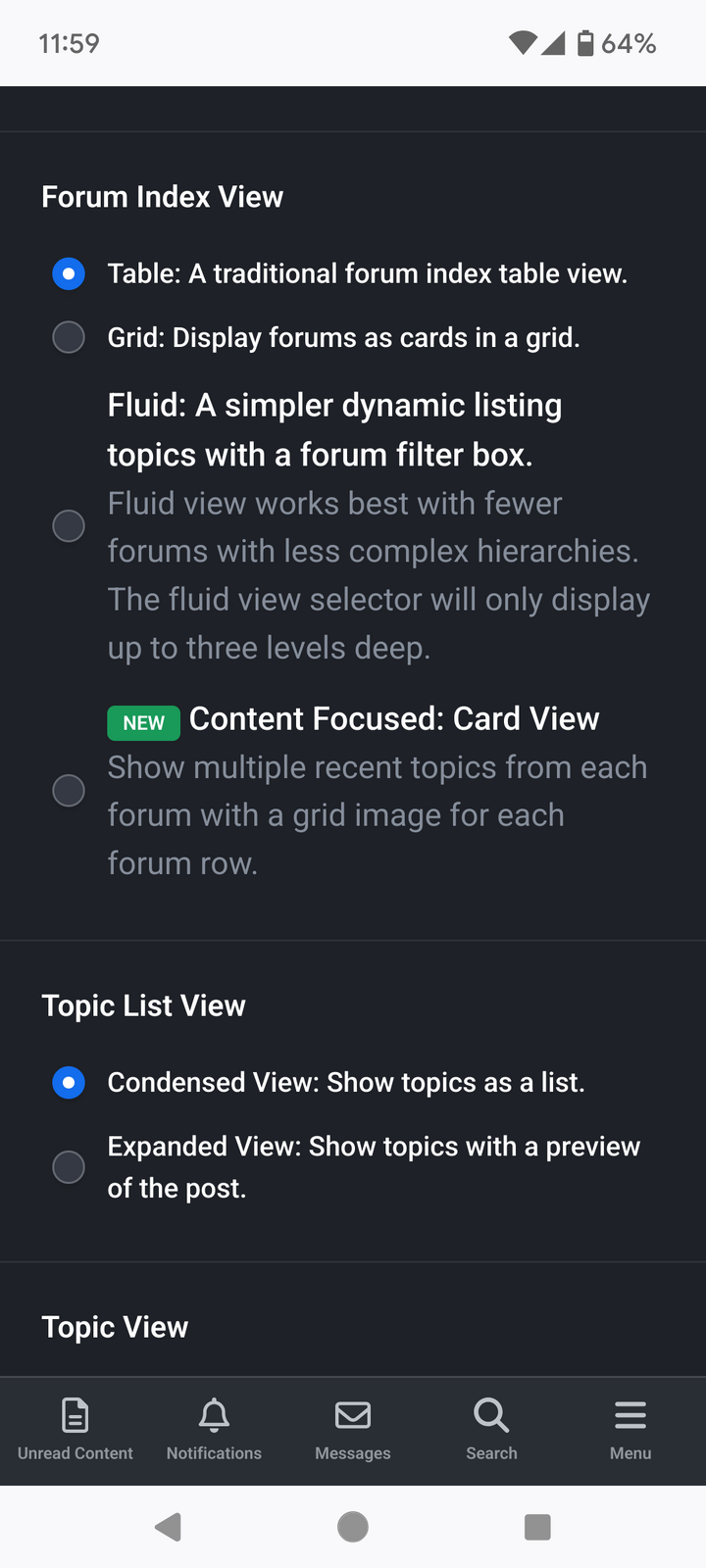Choose Condensed View radio button

[x=69, y=1083]
